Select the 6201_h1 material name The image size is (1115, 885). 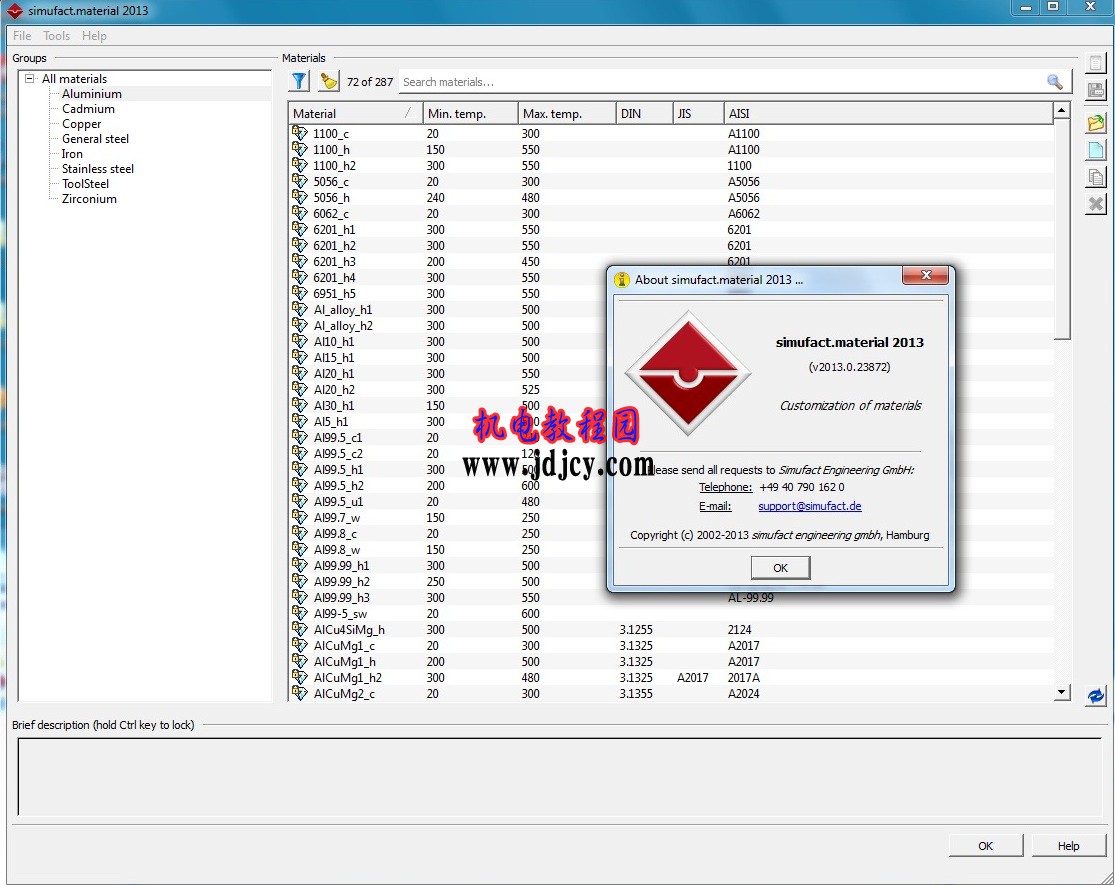pos(334,229)
